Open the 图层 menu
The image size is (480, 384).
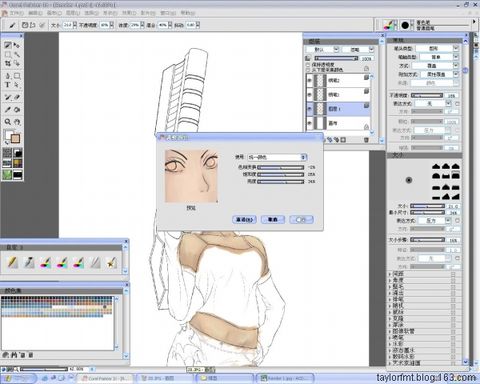click(73, 13)
